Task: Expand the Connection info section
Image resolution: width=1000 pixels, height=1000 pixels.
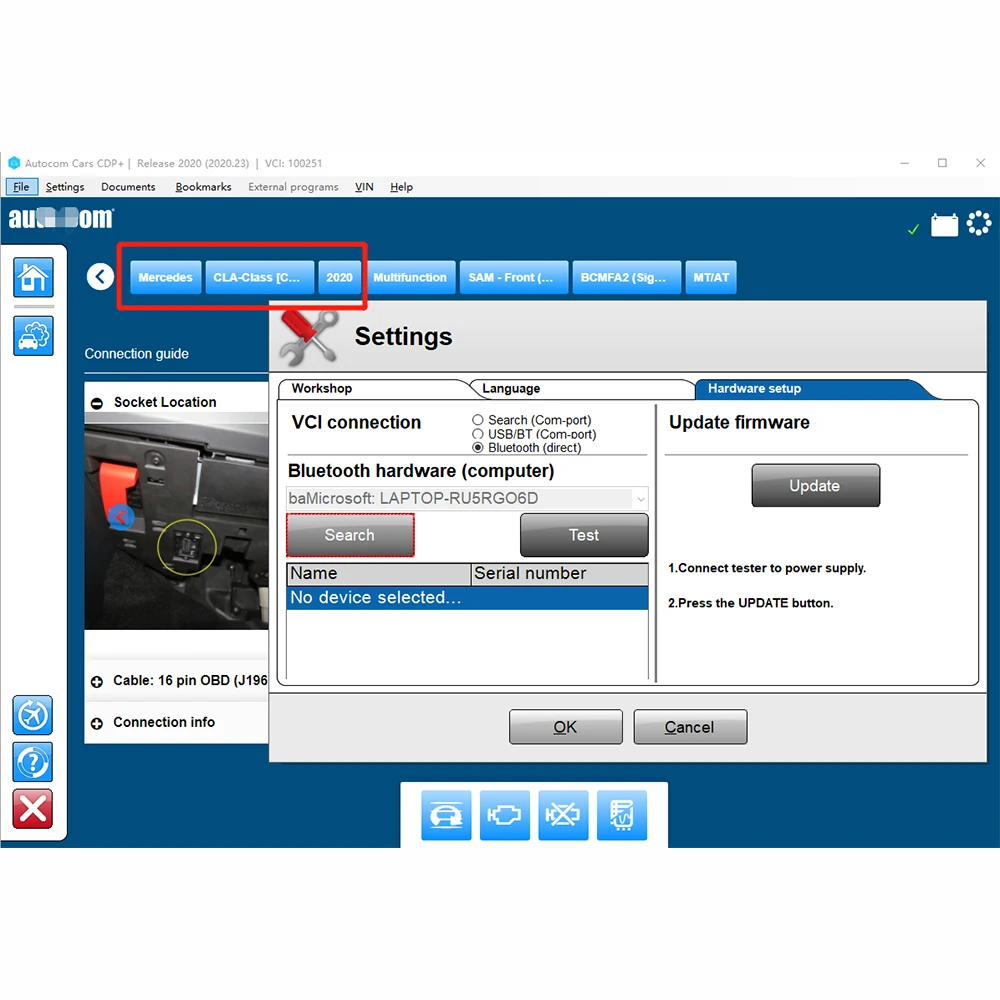Action: [x=97, y=723]
